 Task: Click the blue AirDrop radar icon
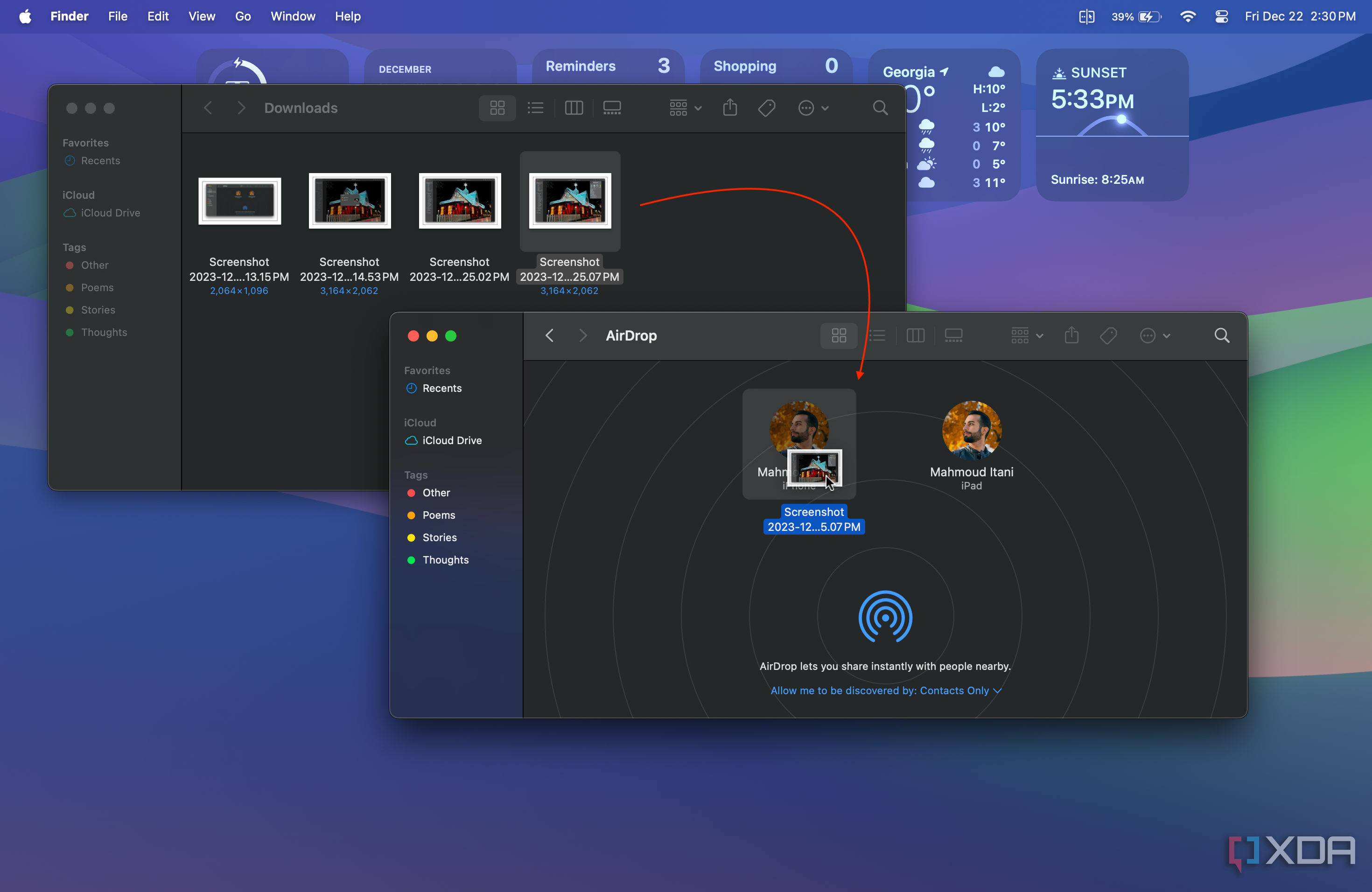coord(885,617)
